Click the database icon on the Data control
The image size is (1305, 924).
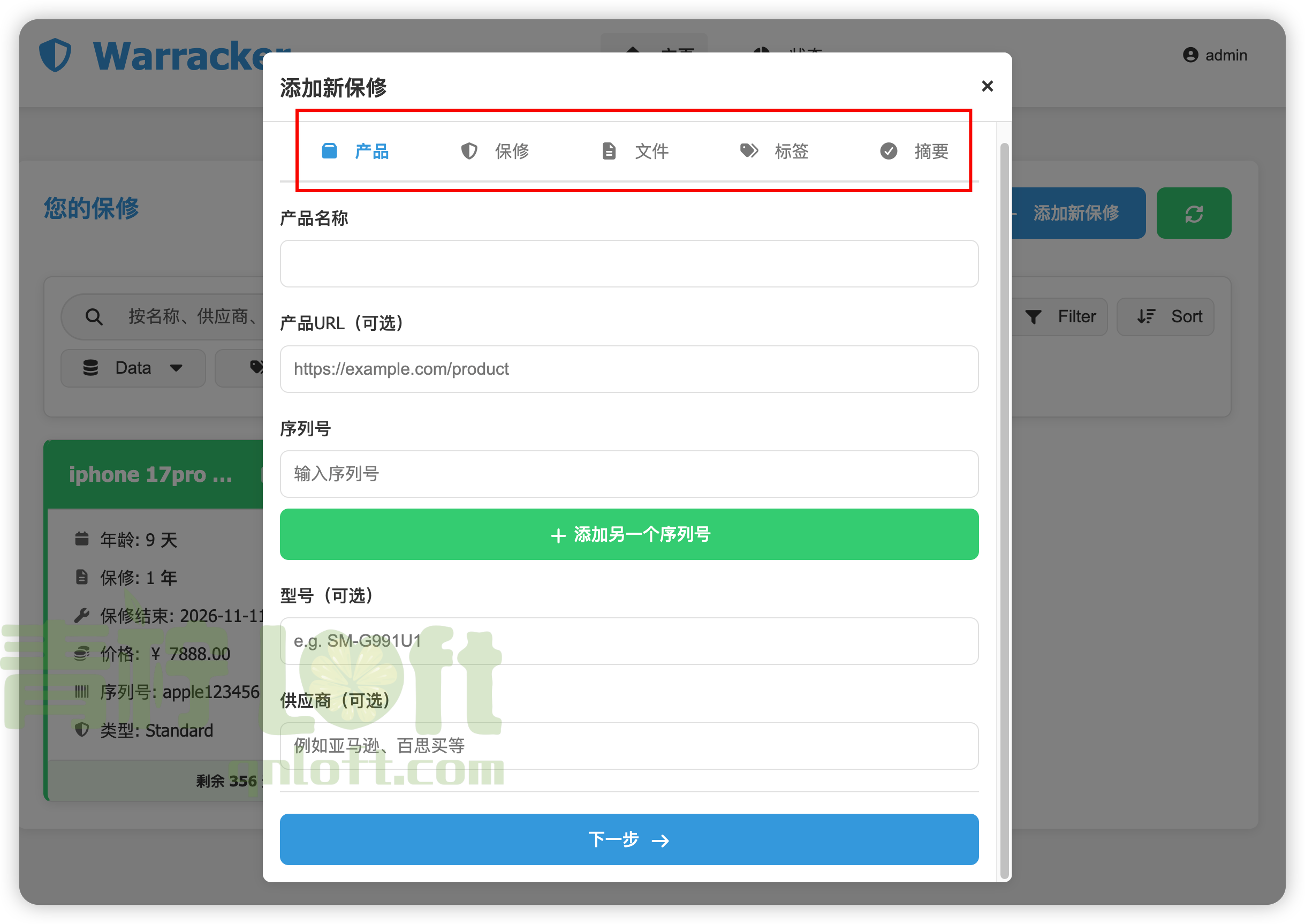coord(91,368)
